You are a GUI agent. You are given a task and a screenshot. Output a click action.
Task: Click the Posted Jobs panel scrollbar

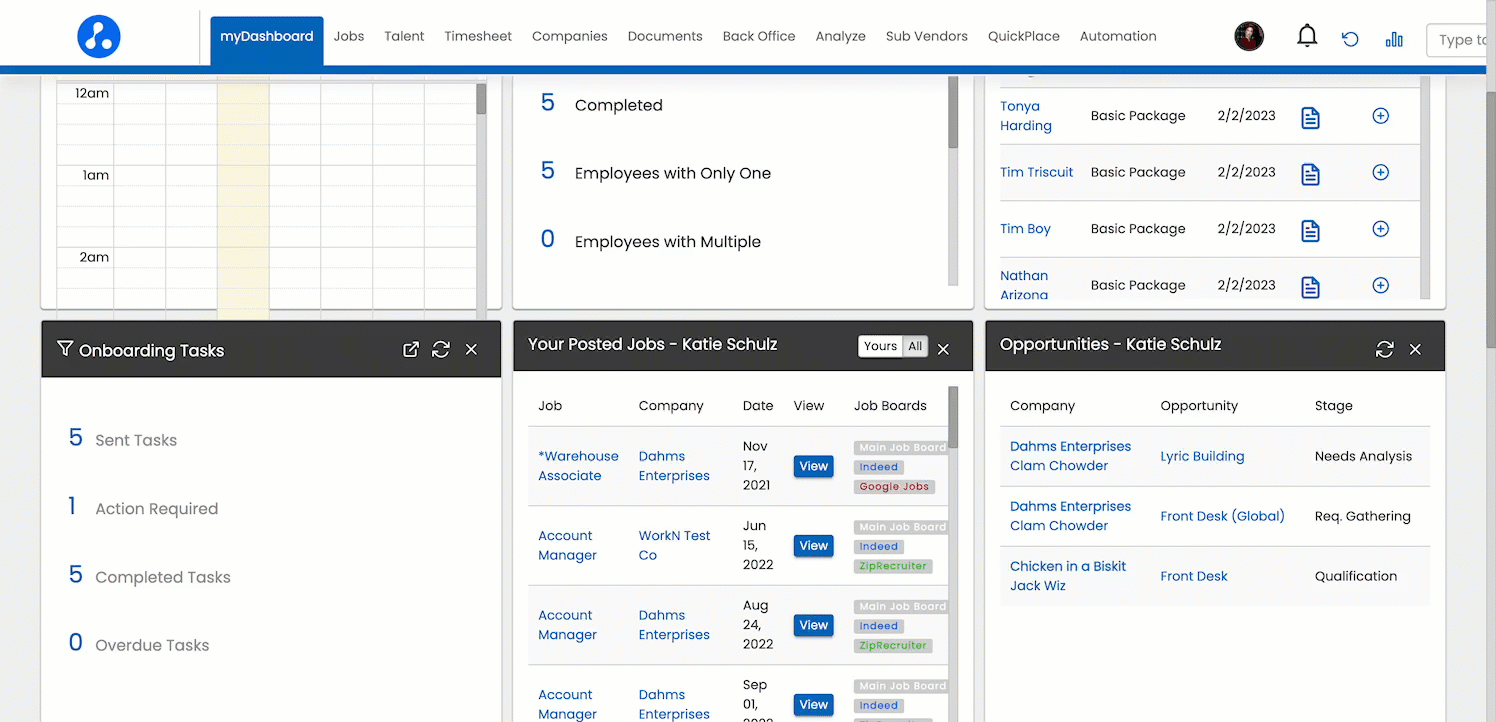(953, 418)
